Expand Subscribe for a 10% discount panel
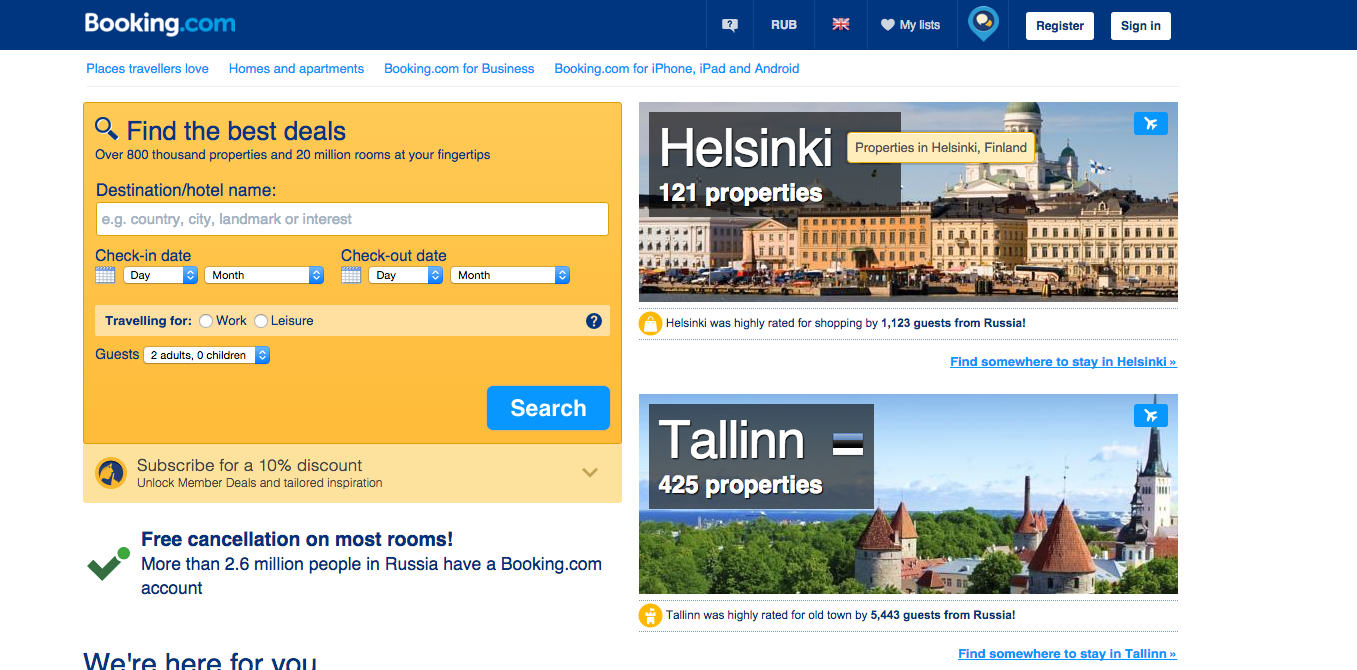The image size is (1357, 670). click(x=590, y=473)
